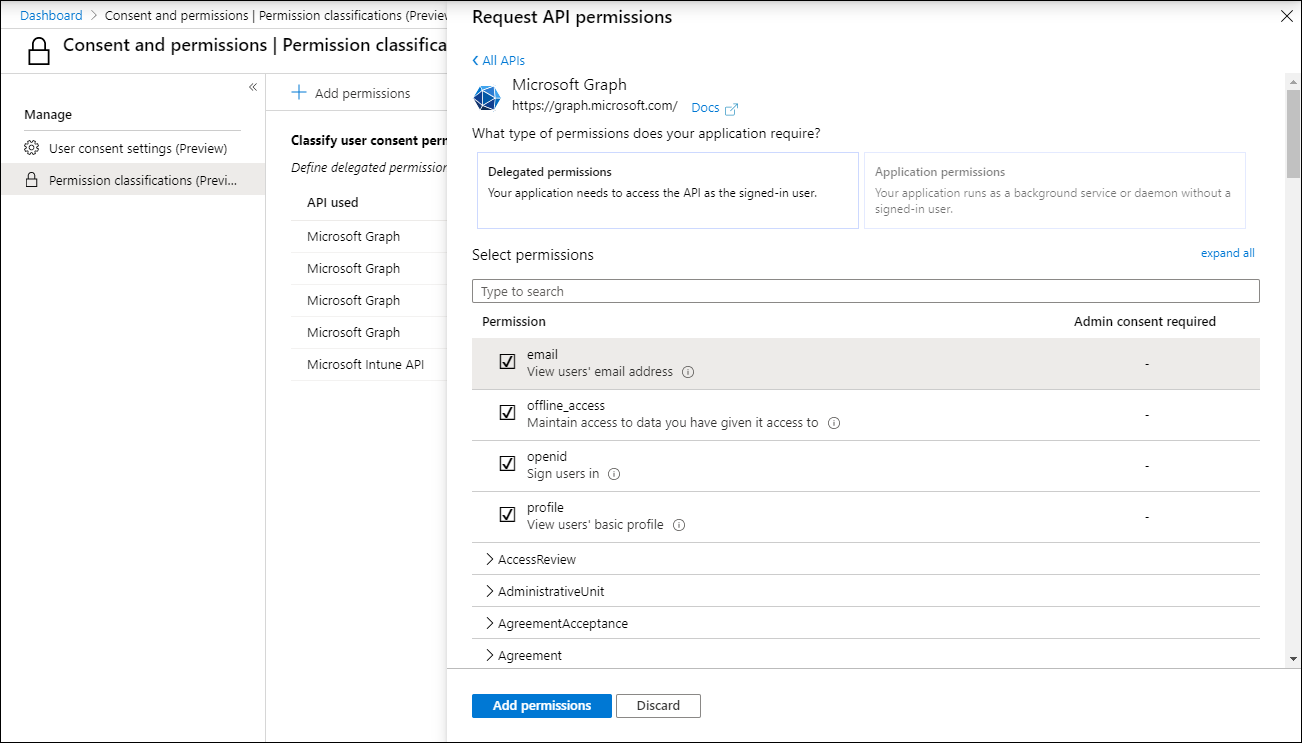Select the Application permissions option
The height and width of the screenshot is (743, 1302).
click(x=1055, y=190)
